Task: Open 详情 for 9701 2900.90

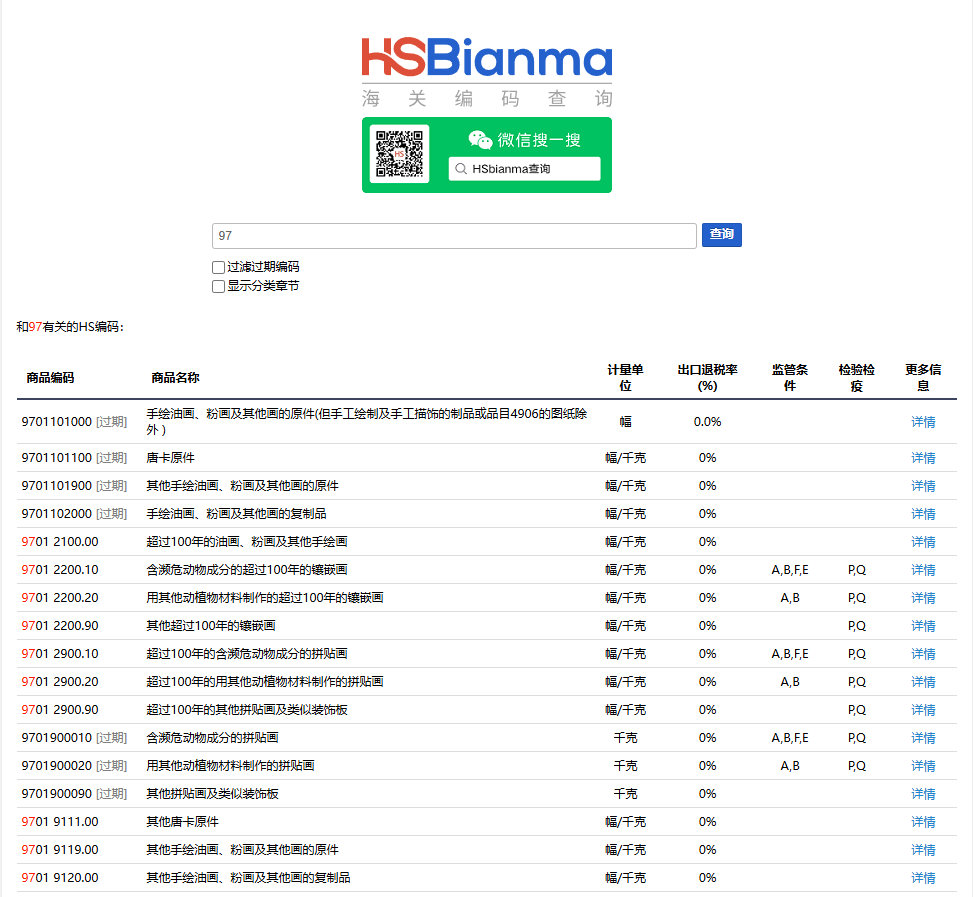Action: 922,710
